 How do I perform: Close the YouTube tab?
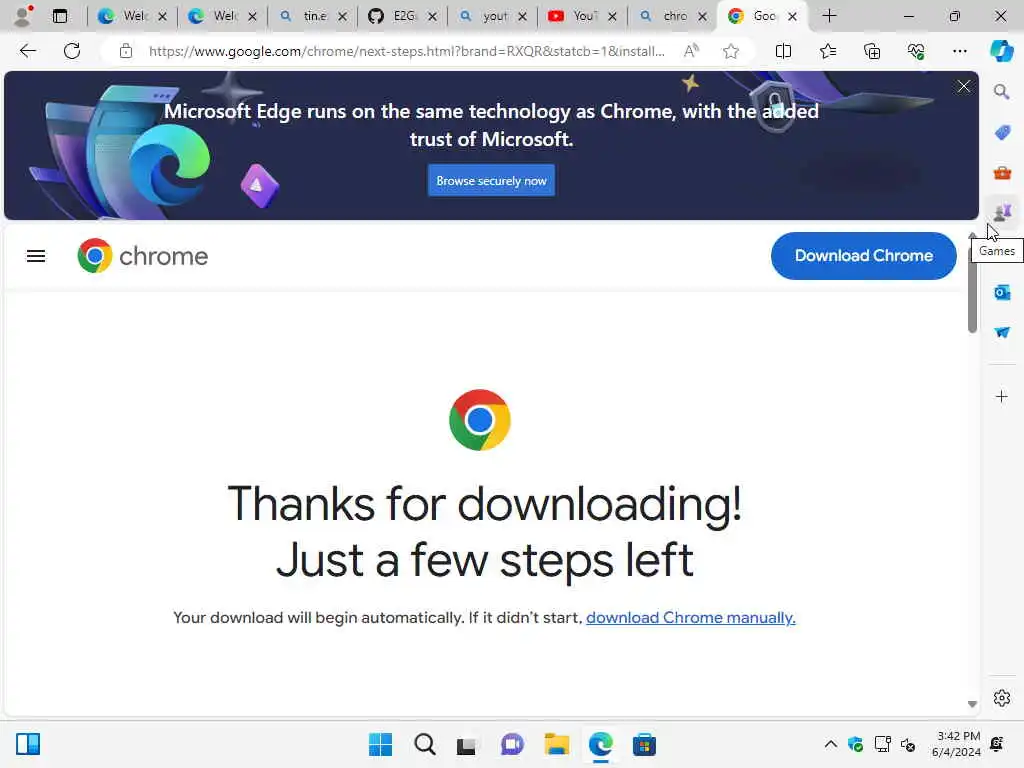[x=612, y=16]
